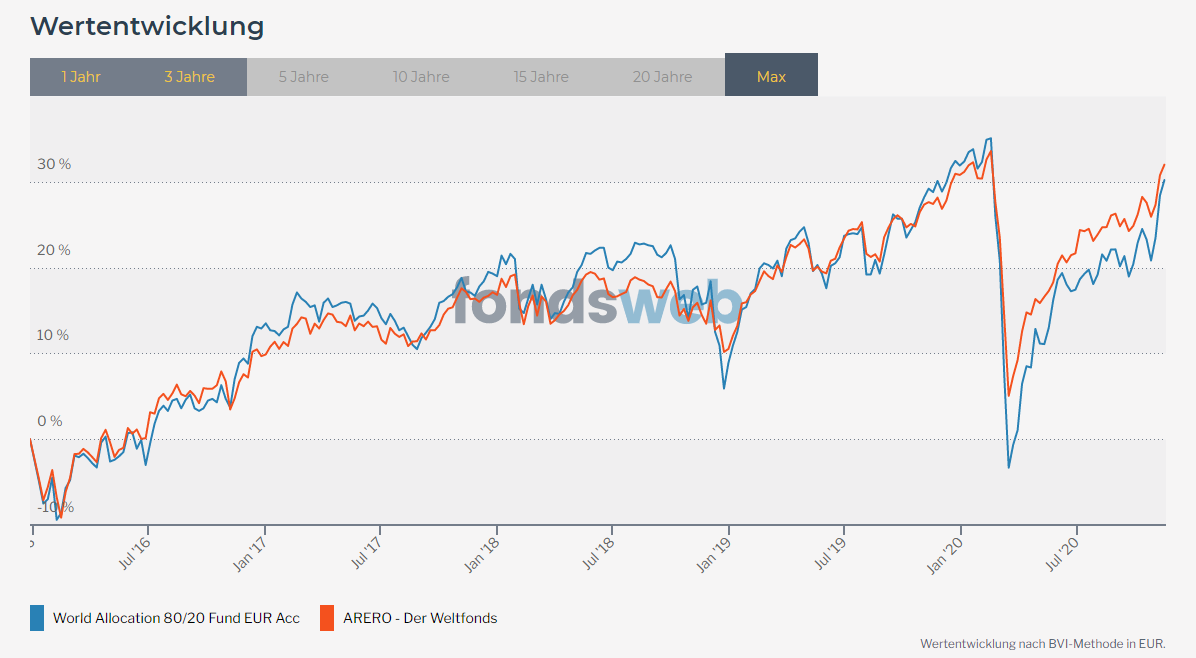Click the Jul '16 x-axis label
Viewport: 1196px width, 658px height.
pyautogui.click(x=137, y=553)
